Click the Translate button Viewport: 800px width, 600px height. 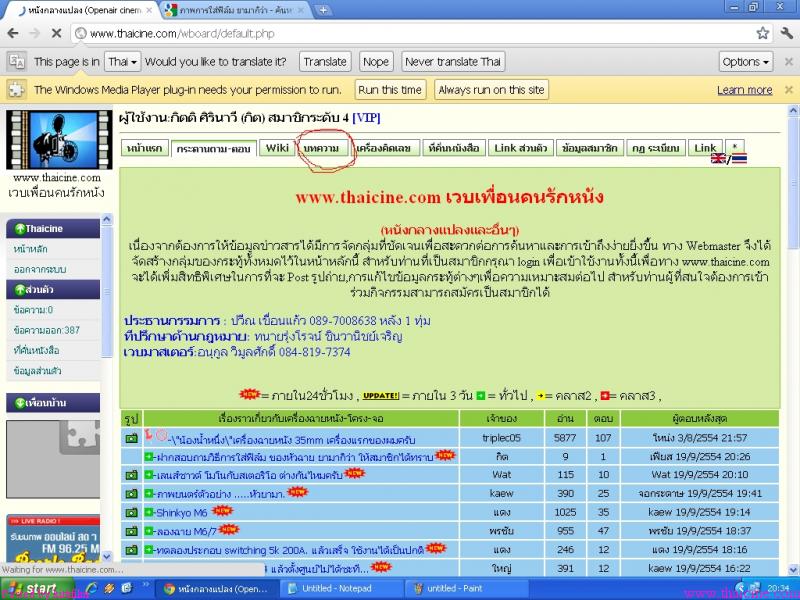click(x=325, y=62)
